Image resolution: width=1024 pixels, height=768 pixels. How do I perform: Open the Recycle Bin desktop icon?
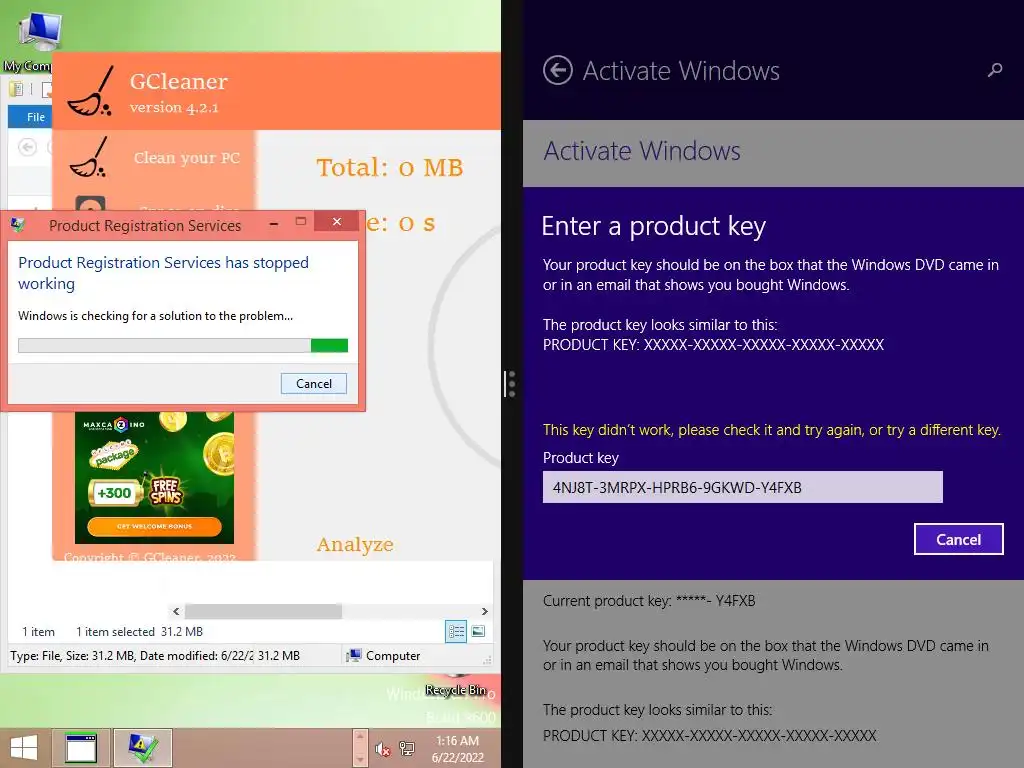[456, 686]
